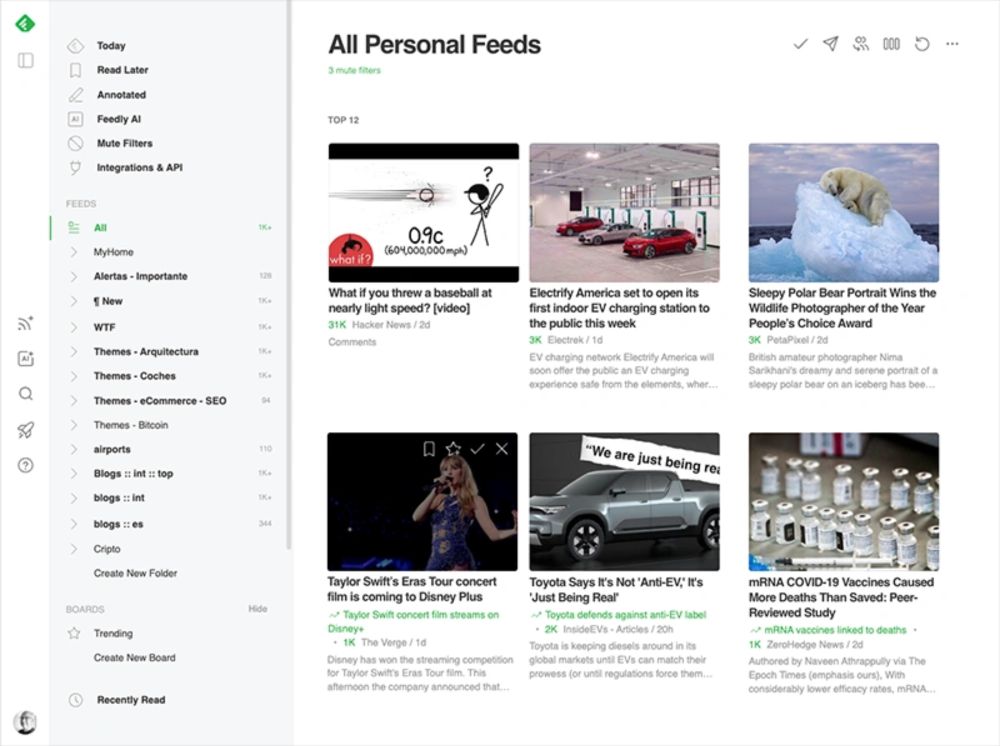Hide Taylor Swift article with X icon
Viewport: 1000px width, 746px height.
tap(502, 449)
